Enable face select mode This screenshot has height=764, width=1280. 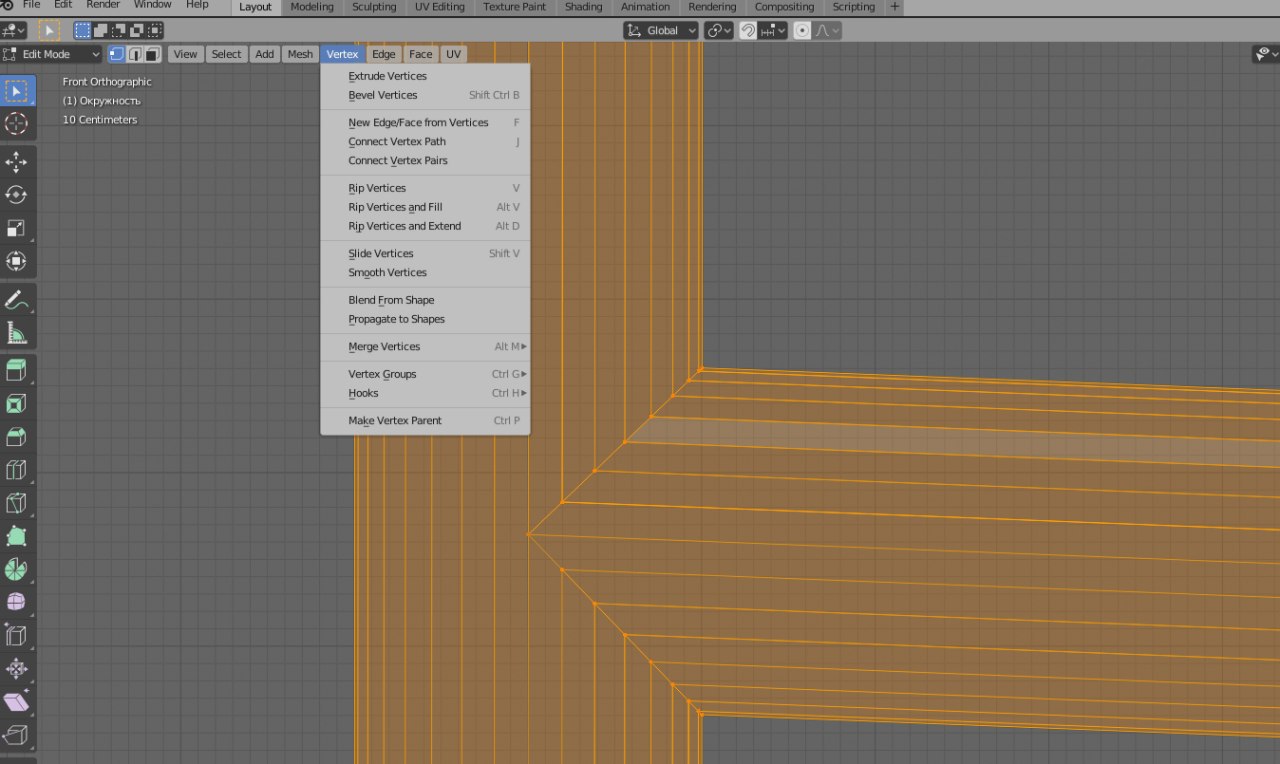tap(153, 54)
